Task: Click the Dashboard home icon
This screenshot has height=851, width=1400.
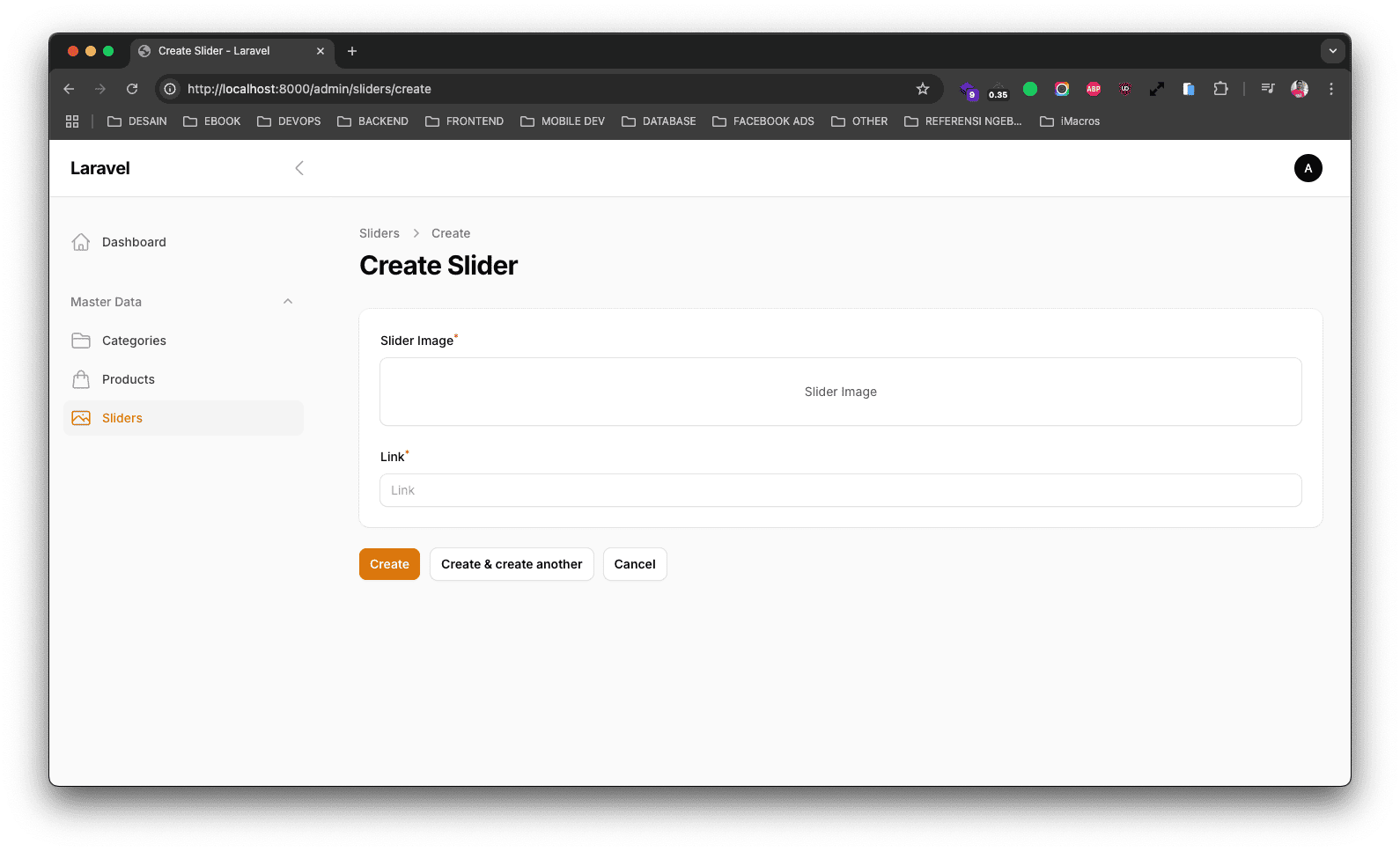Action: pos(81,242)
